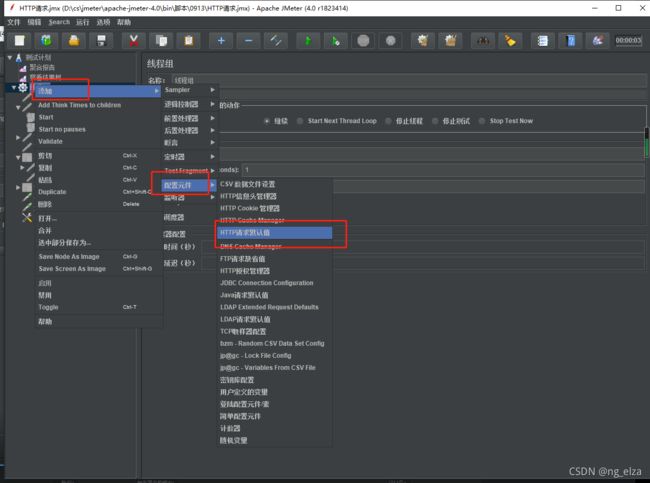The image size is (650, 483).
Task: Choose Save Node As Image
Action: point(69,257)
